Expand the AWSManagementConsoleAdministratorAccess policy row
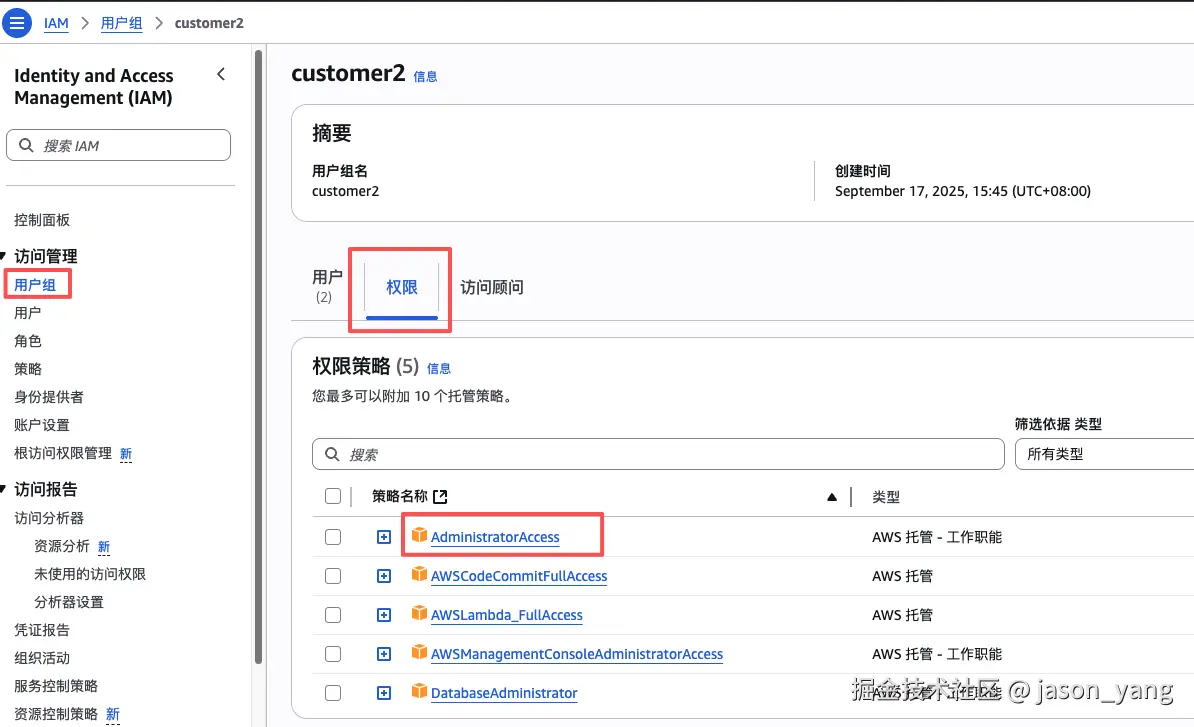Viewport: 1194px width, 727px height. [x=384, y=654]
